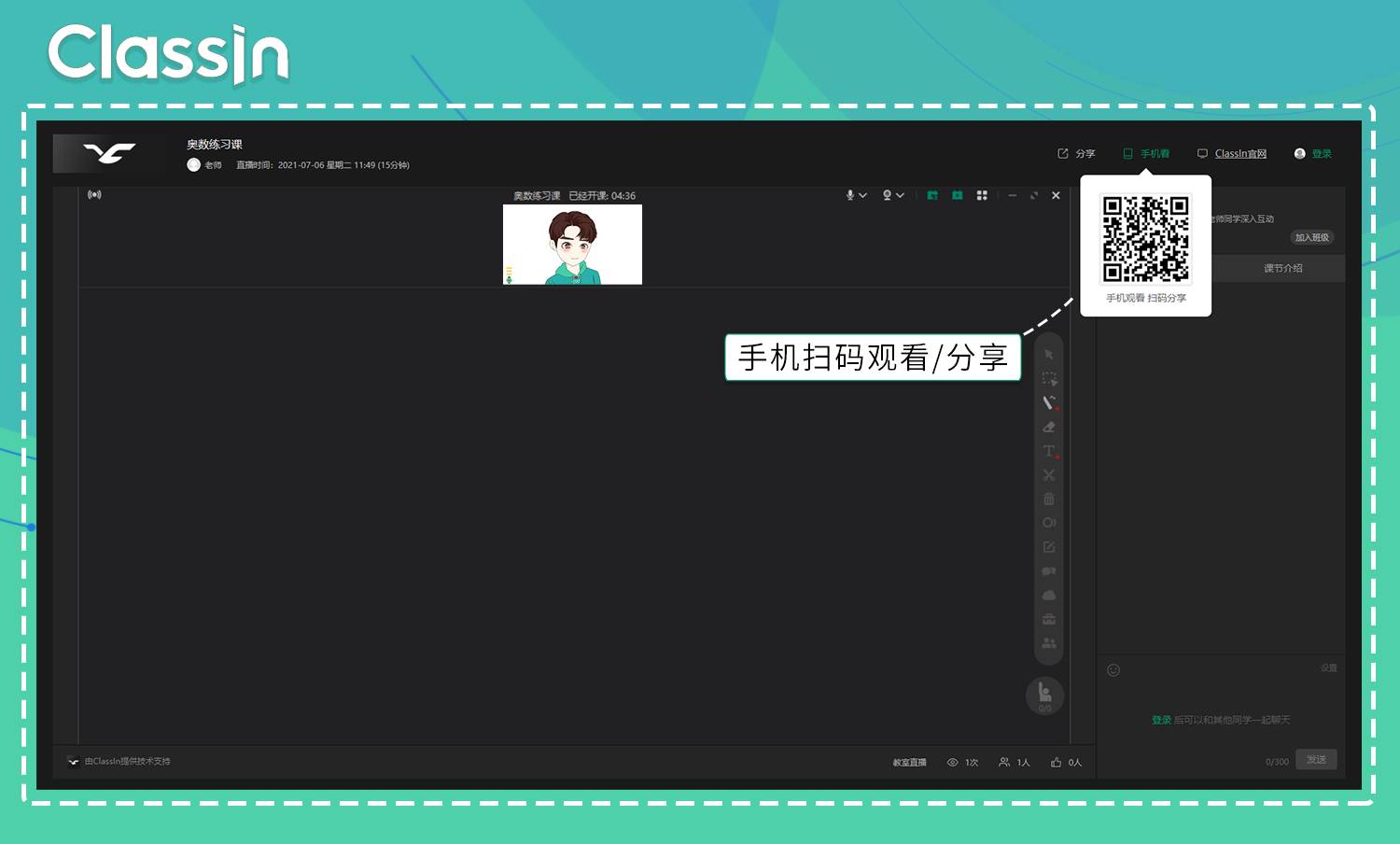Click the emoji smiley icon in chat
Screen dimensions: 1400x844
coord(1113,669)
